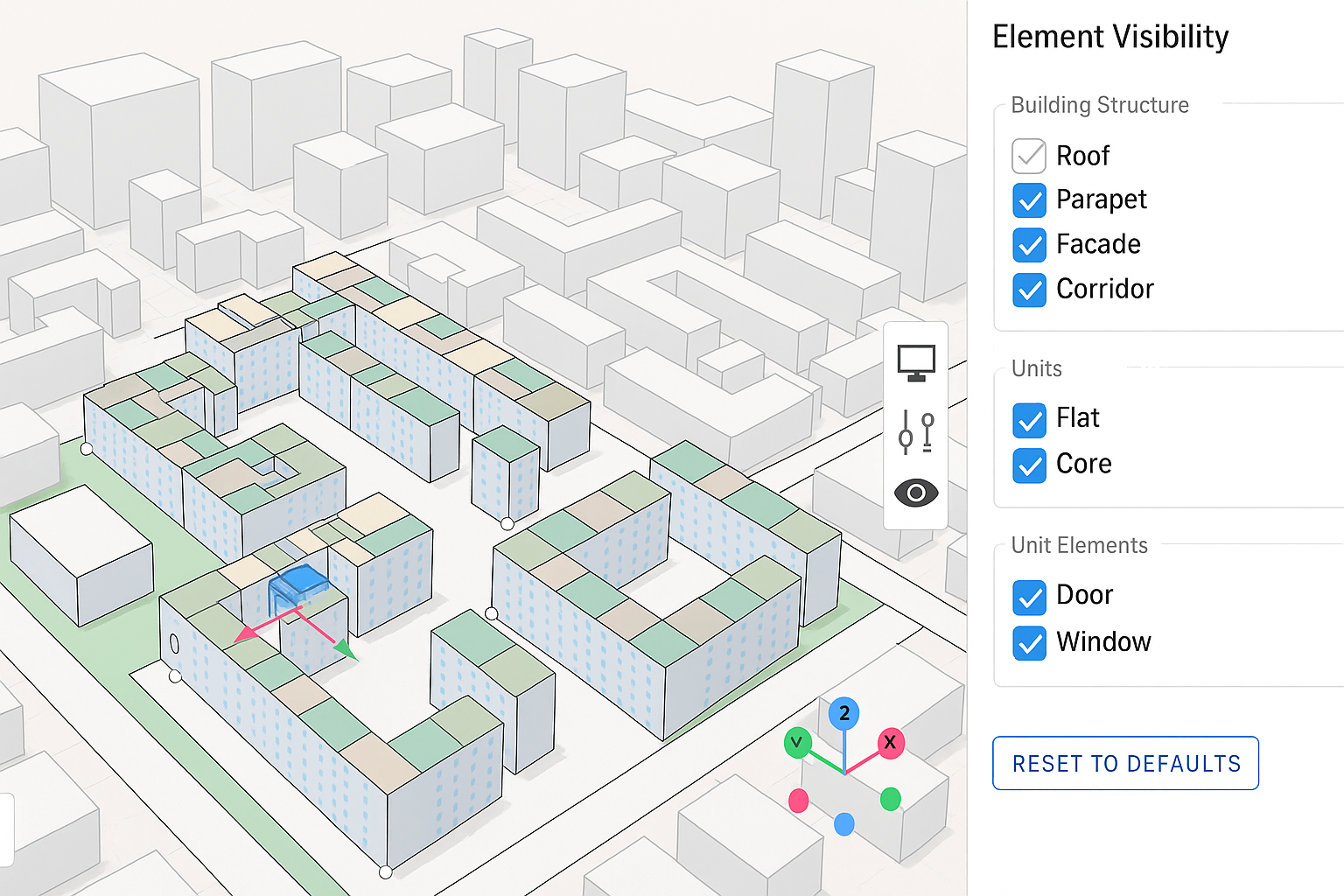Uncheck Corridor under Building Structure
The height and width of the screenshot is (896, 1344).
[1029, 290]
